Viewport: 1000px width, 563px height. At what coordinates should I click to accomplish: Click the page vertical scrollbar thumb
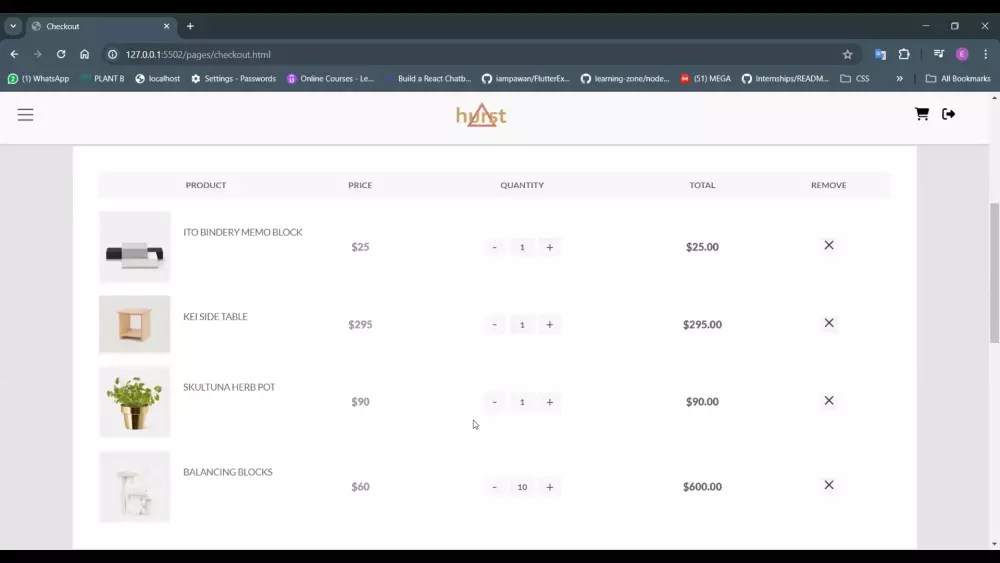point(994,274)
